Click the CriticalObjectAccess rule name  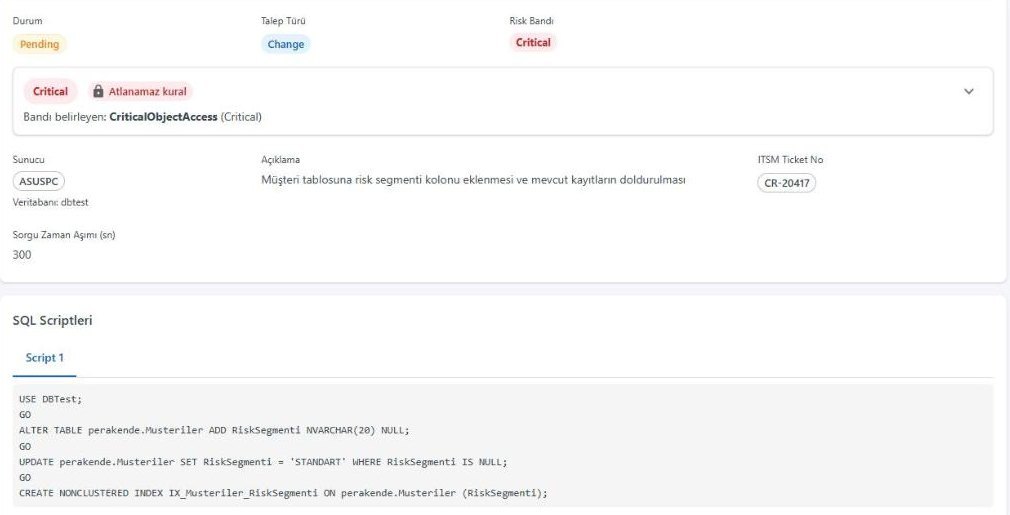pos(164,117)
